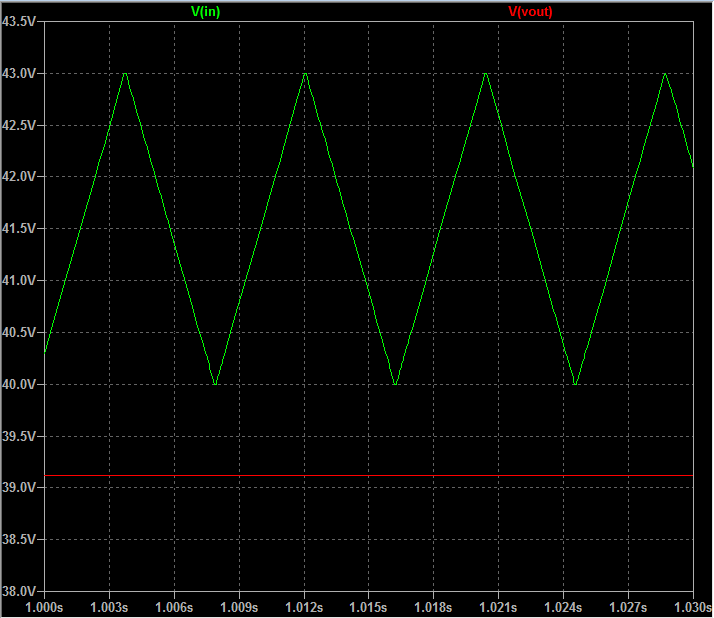Select the 40.0V axis label
This screenshot has width=714, height=618.
(18, 384)
